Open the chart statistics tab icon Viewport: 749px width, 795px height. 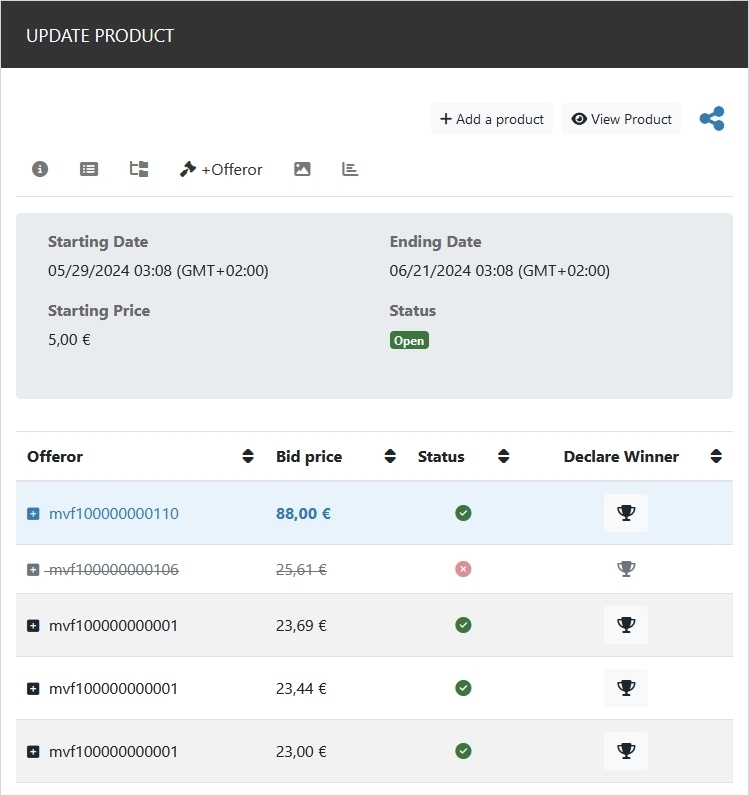pyautogui.click(x=350, y=169)
